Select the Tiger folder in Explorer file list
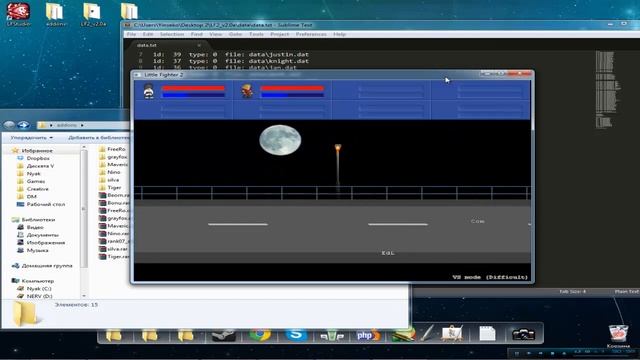 [111, 188]
